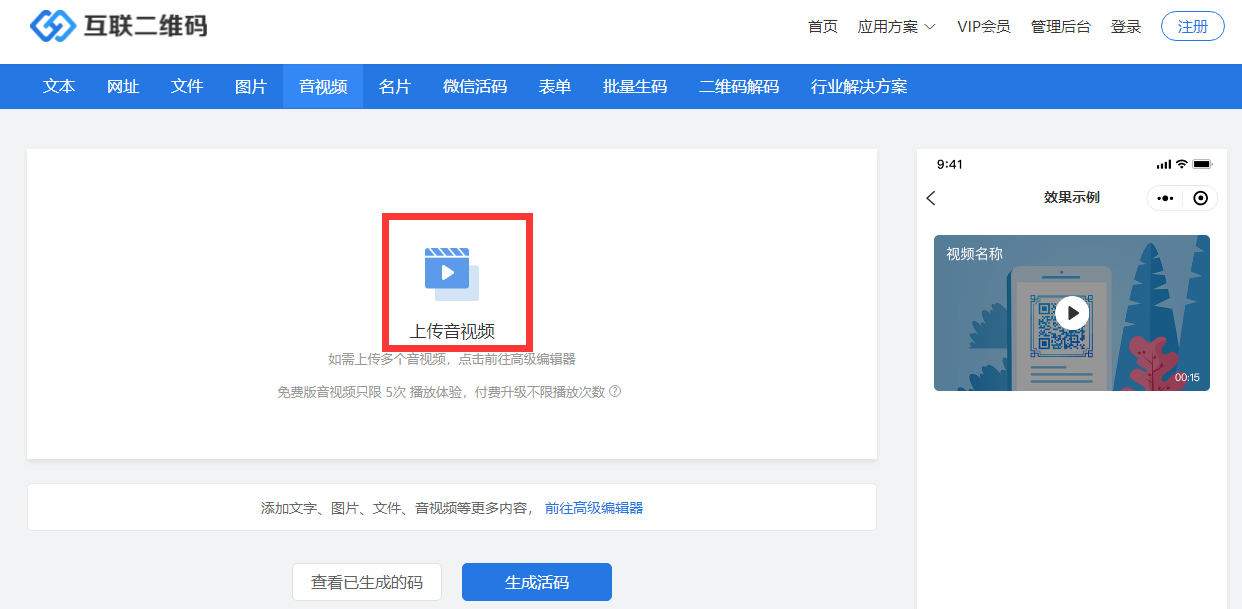Switch to the 文件 tab

point(187,87)
